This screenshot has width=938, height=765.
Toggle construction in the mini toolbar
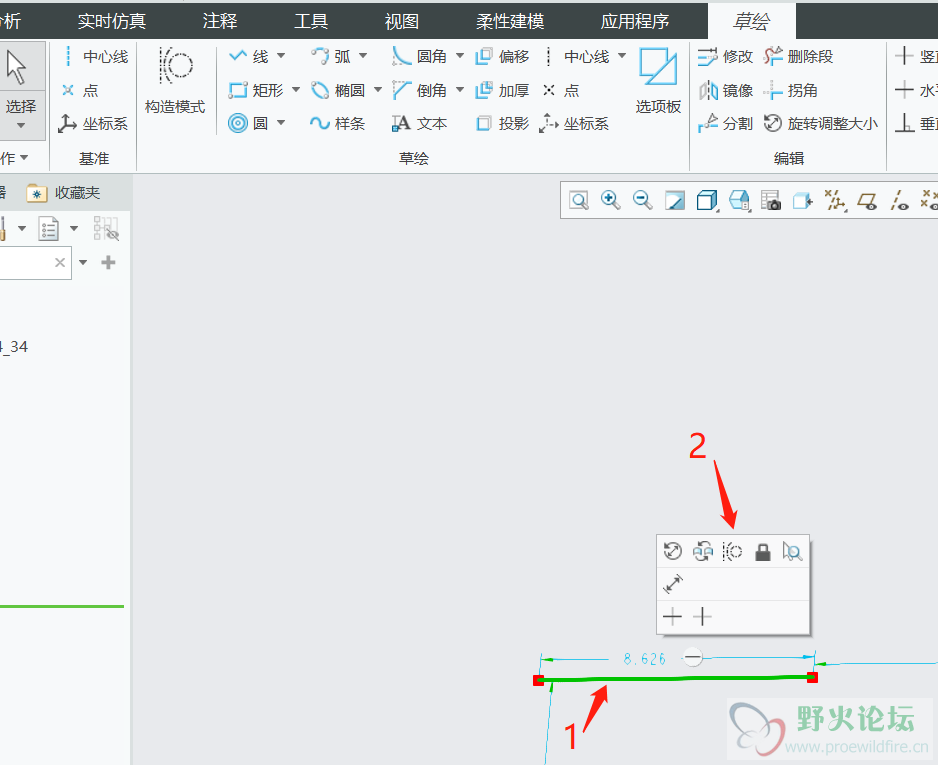(x=732, y=551)
